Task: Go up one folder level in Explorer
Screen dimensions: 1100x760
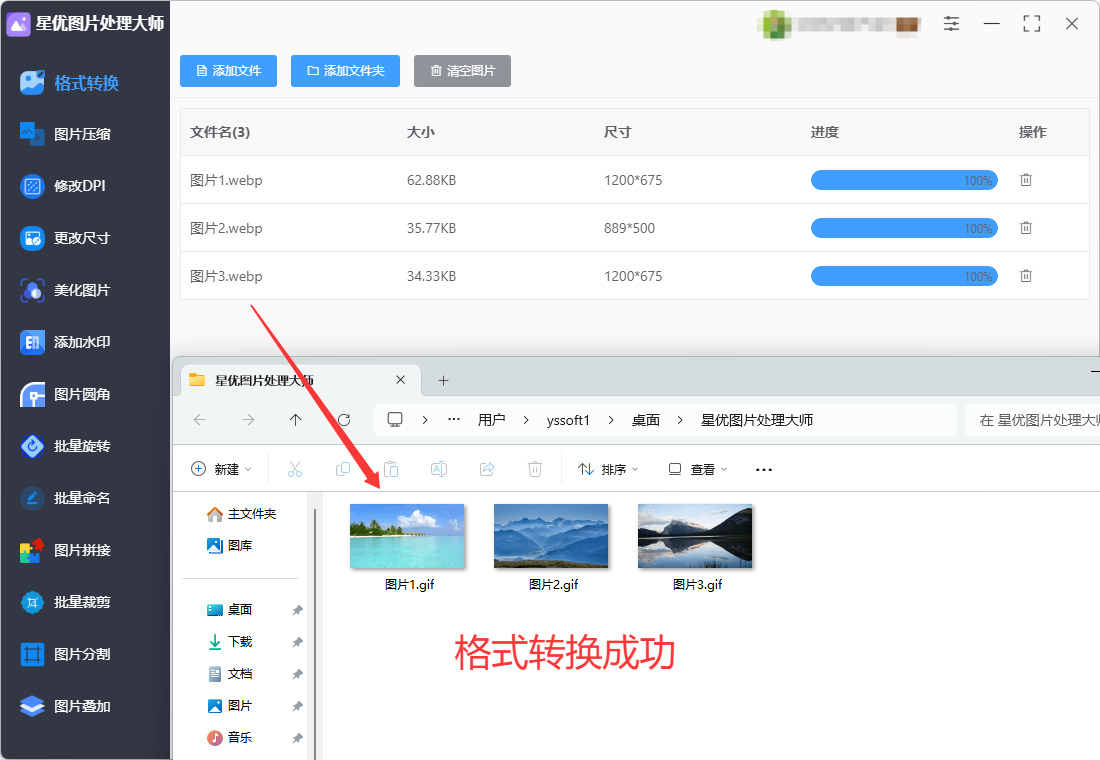Action: click(x=295, y=420)
